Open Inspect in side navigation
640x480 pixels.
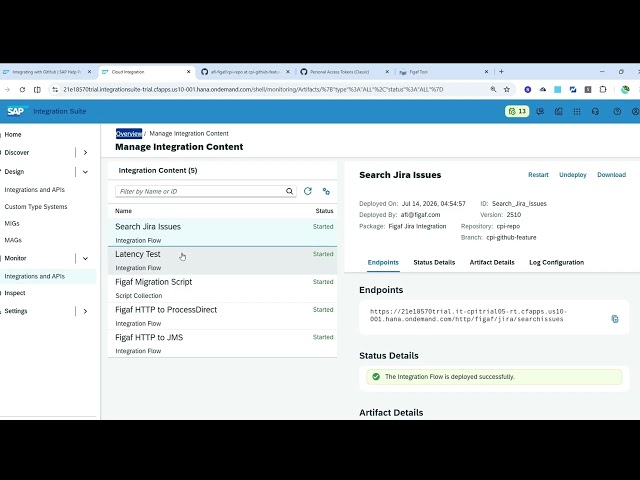tap(15, 293)
